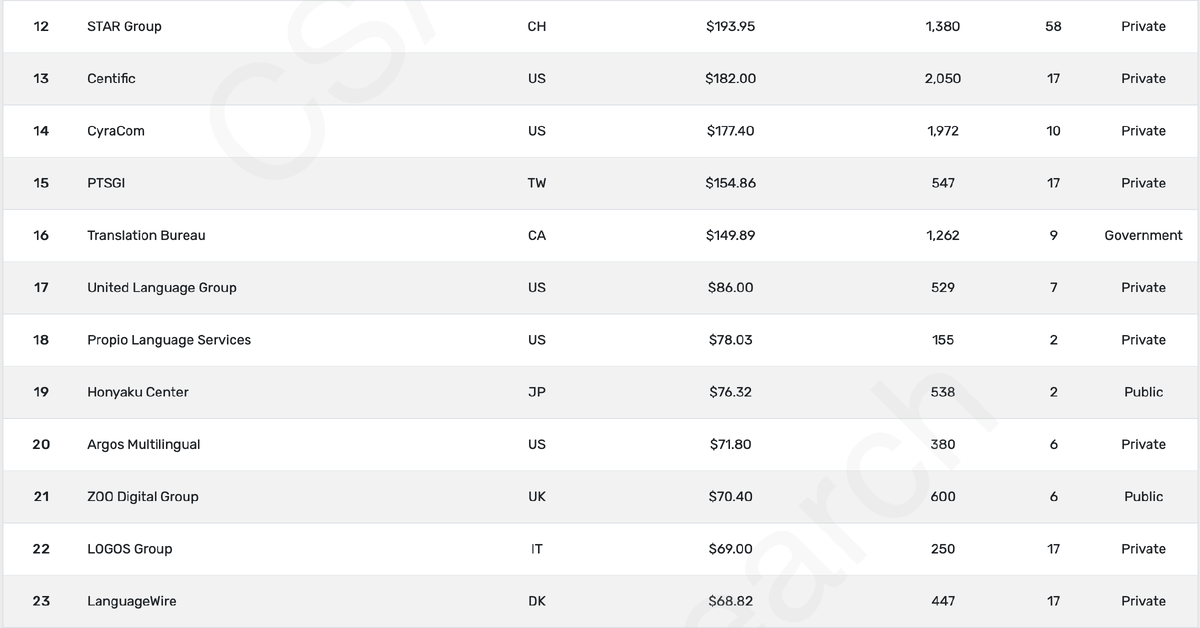
Task: Select the Government status cell
Action: pos(1143,235)
